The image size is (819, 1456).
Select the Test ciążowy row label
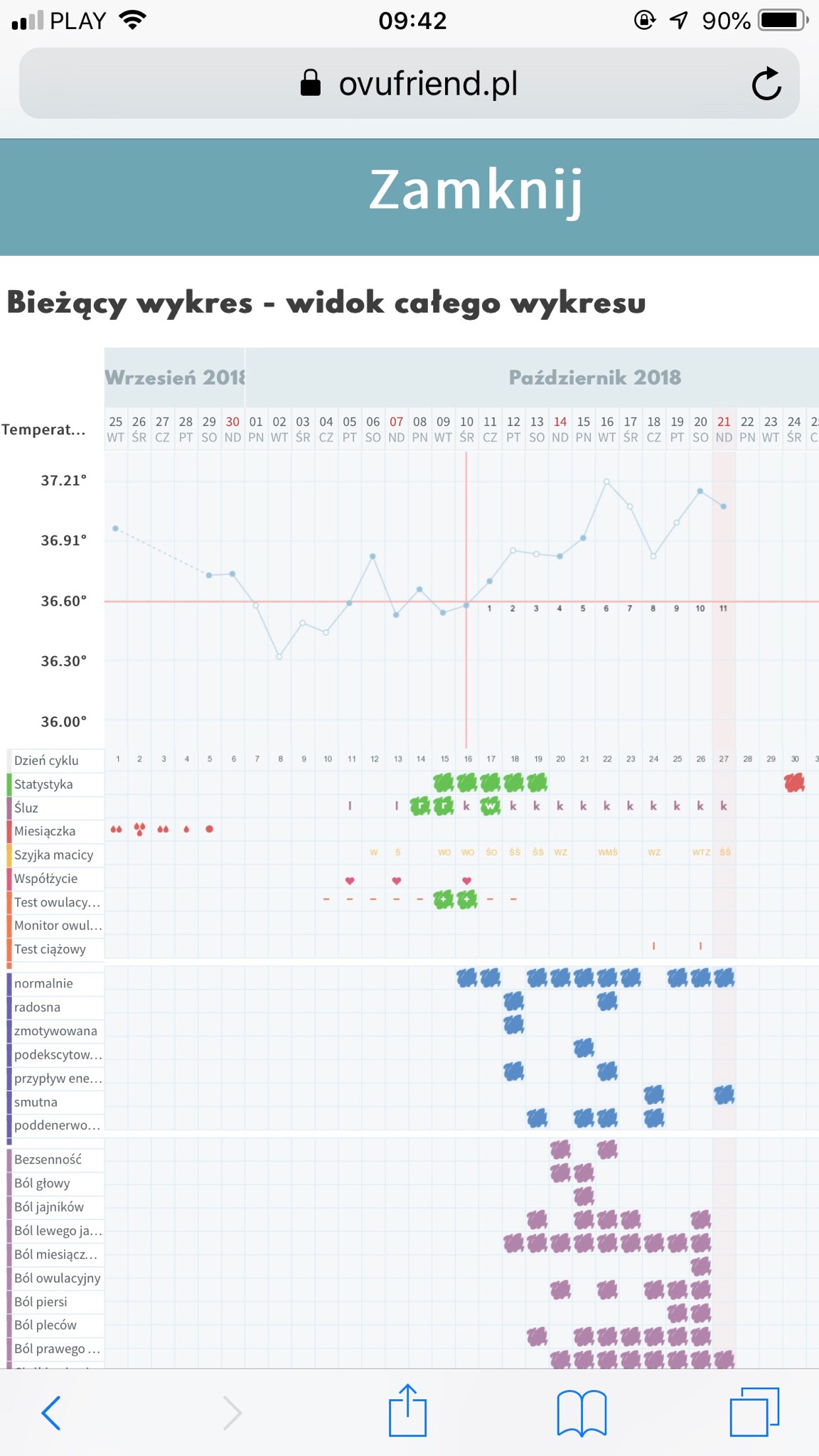pos(50,949)
